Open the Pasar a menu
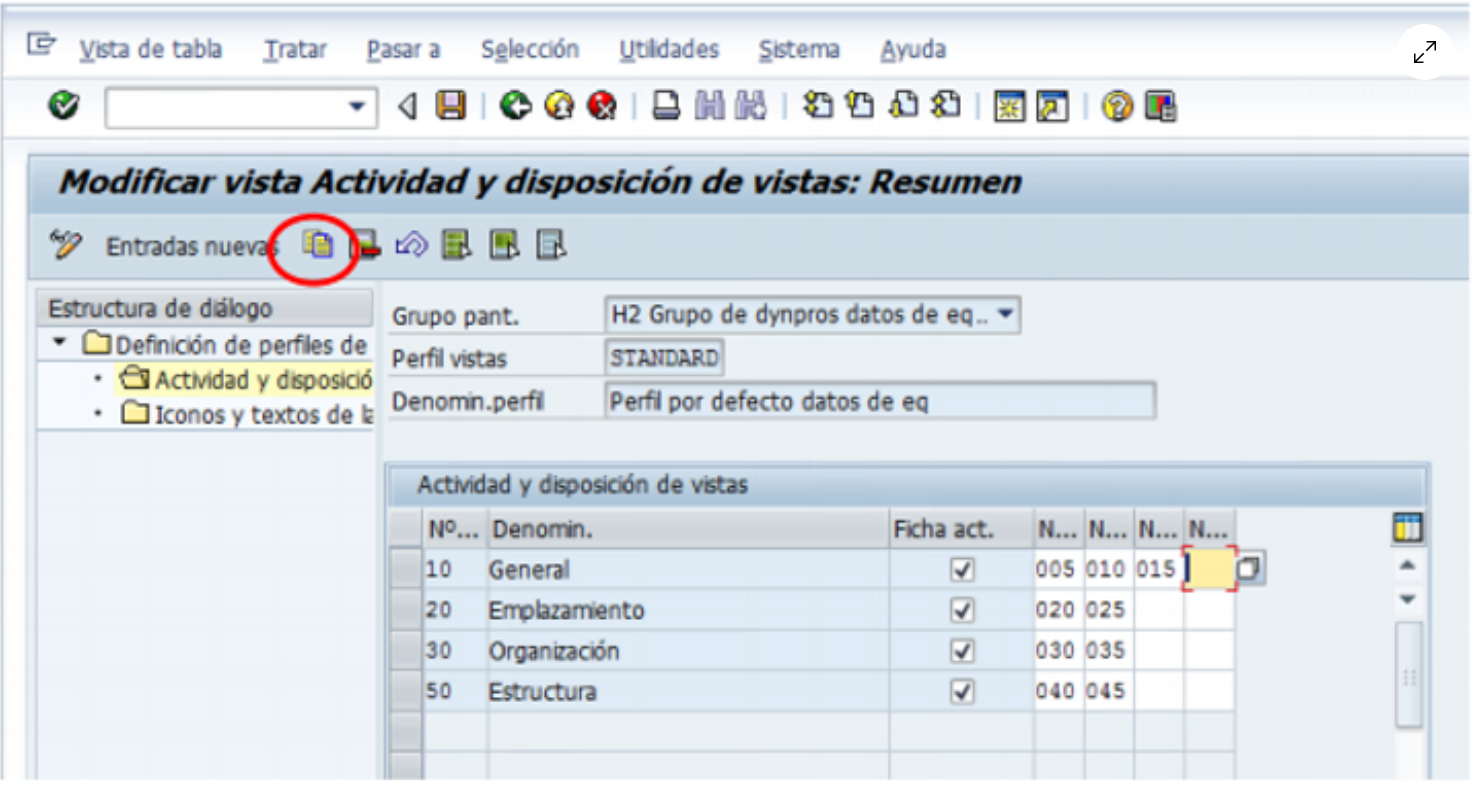The width and height of the screenshot is (1476, 786). [x=403, y=49]
